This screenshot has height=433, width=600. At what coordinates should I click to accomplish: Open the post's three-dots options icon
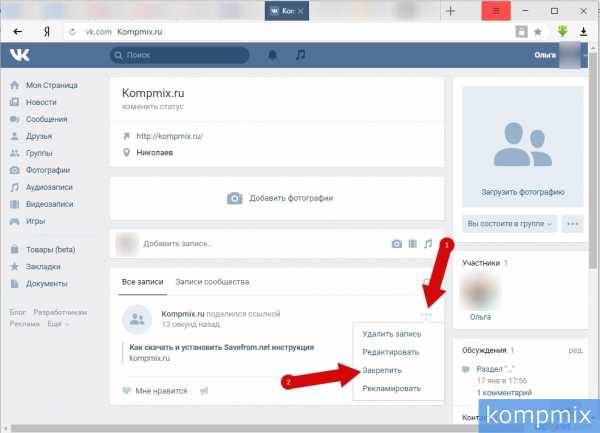pyautogui.click(x=426, y=314)
